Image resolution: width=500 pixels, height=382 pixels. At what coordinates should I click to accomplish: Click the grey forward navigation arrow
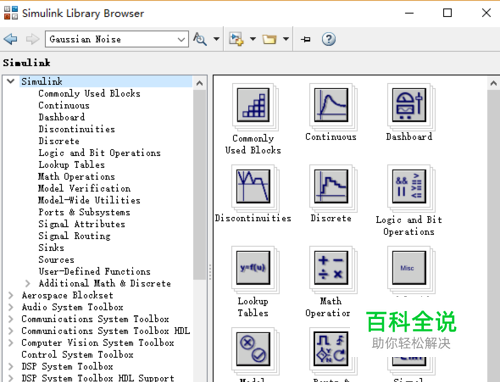[x=32, y=39]
